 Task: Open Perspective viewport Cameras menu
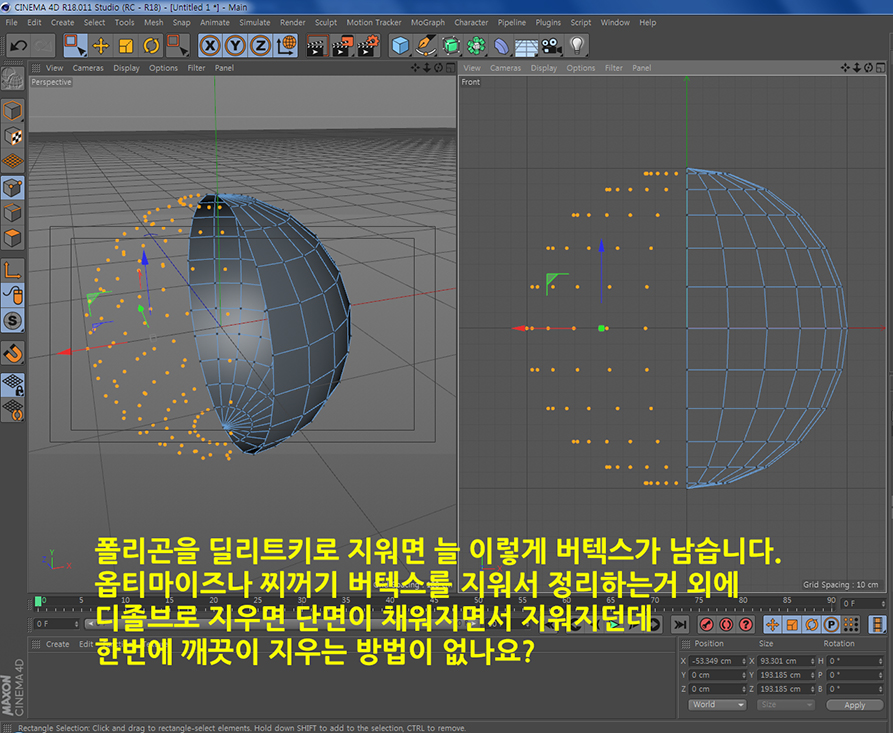coord(88,68)
